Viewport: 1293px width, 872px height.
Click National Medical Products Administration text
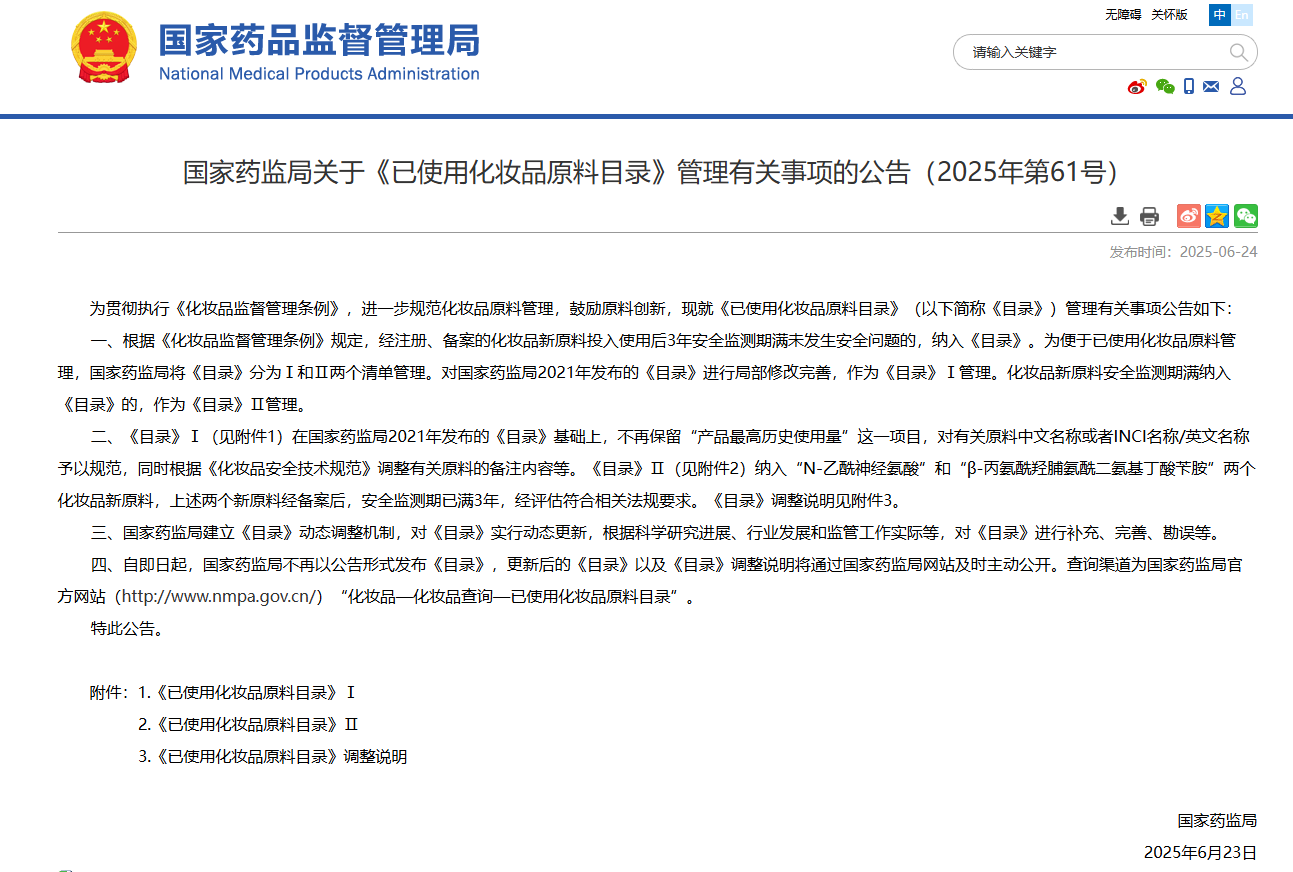pos(319,74)
